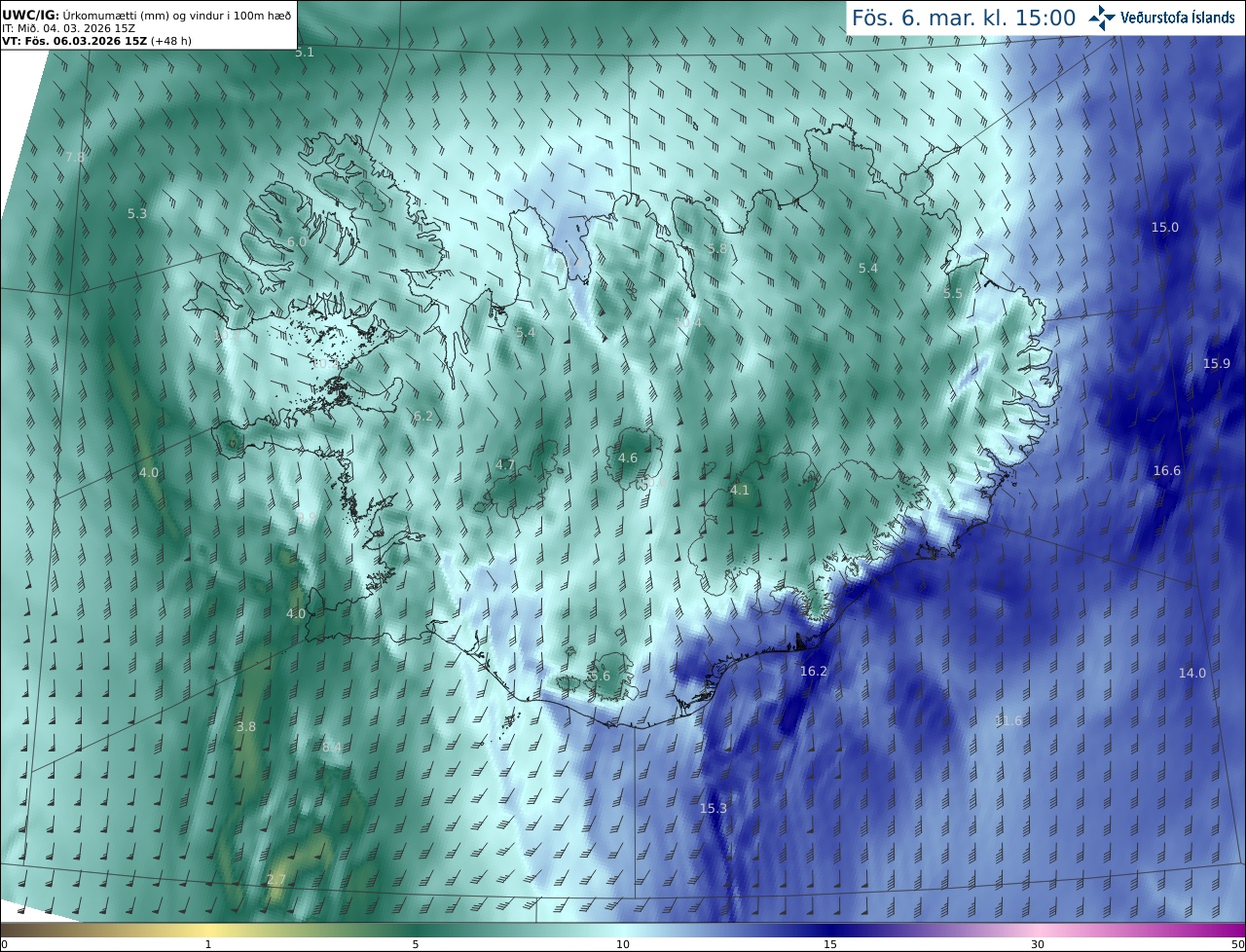
Task: Click the 14.0 value label
Action: point(1191,674)
